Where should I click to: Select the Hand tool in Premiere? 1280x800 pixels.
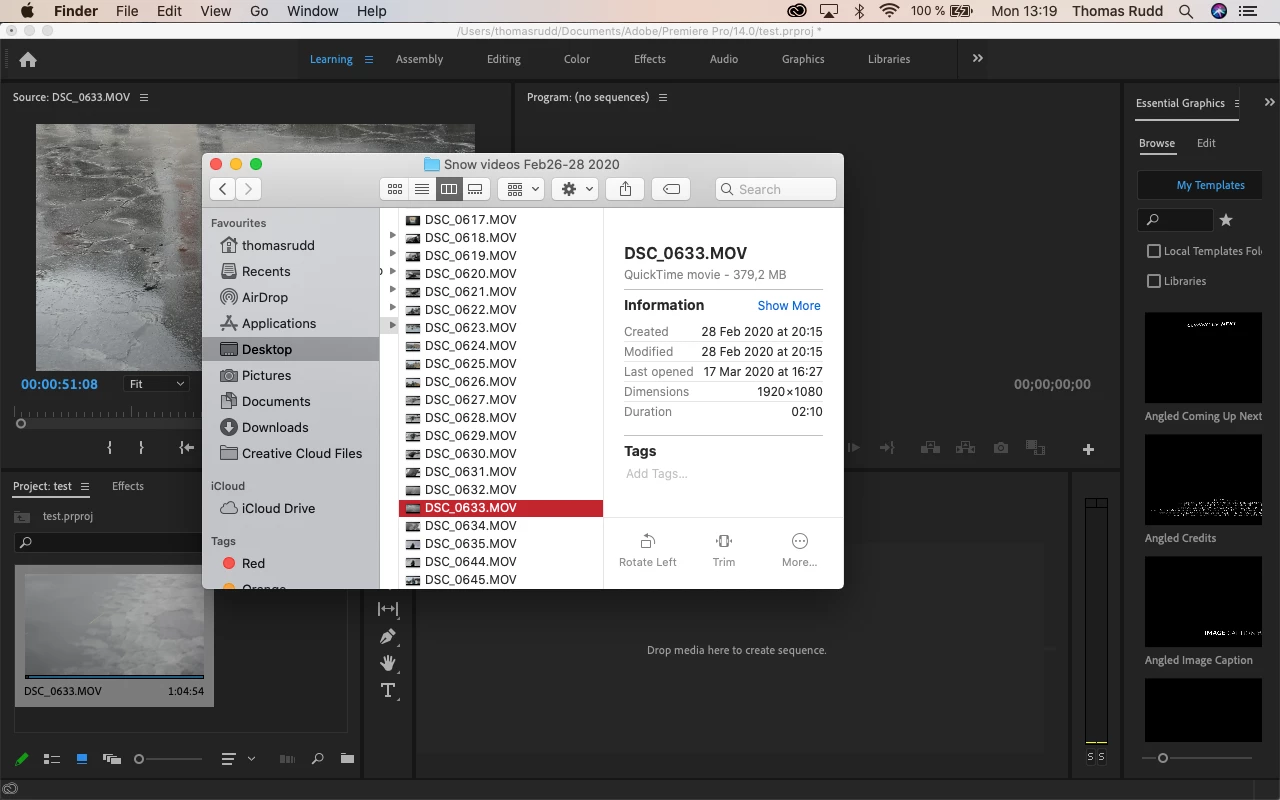point(388,663)
